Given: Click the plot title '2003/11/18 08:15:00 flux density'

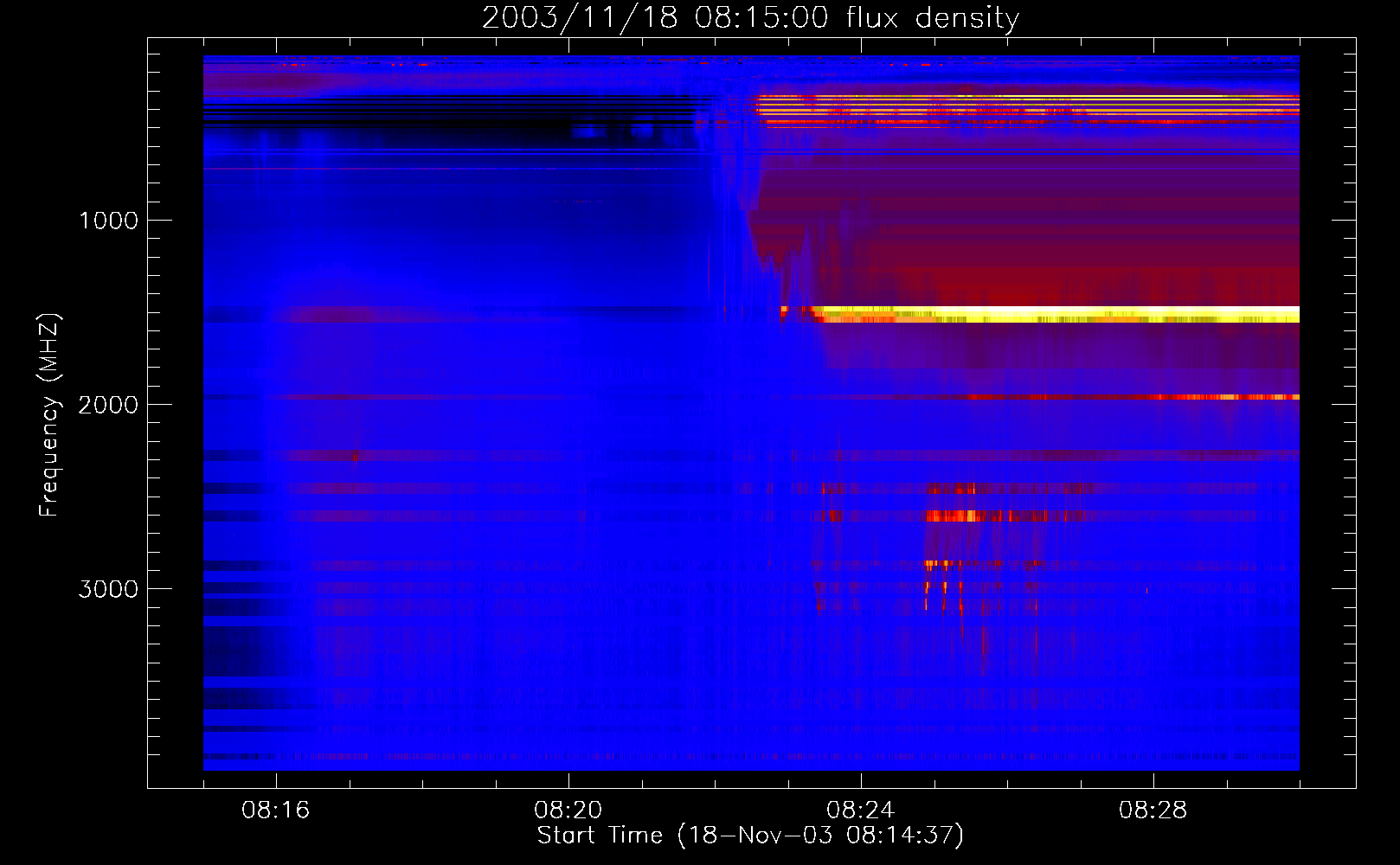Looking at the screenshot, I should tap(750, 17).
